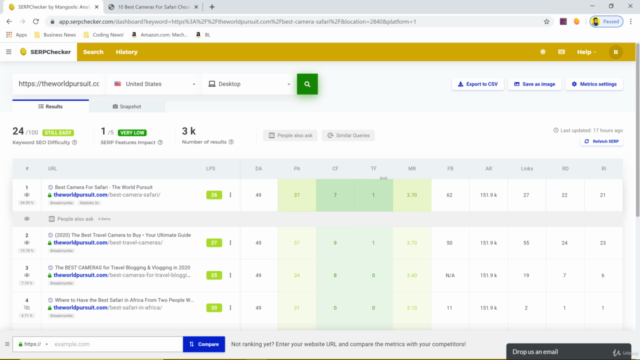Image resolution: width=640 pixels, height=360 pixels.
Task: Go back in browser history
Action: [9, 22]
